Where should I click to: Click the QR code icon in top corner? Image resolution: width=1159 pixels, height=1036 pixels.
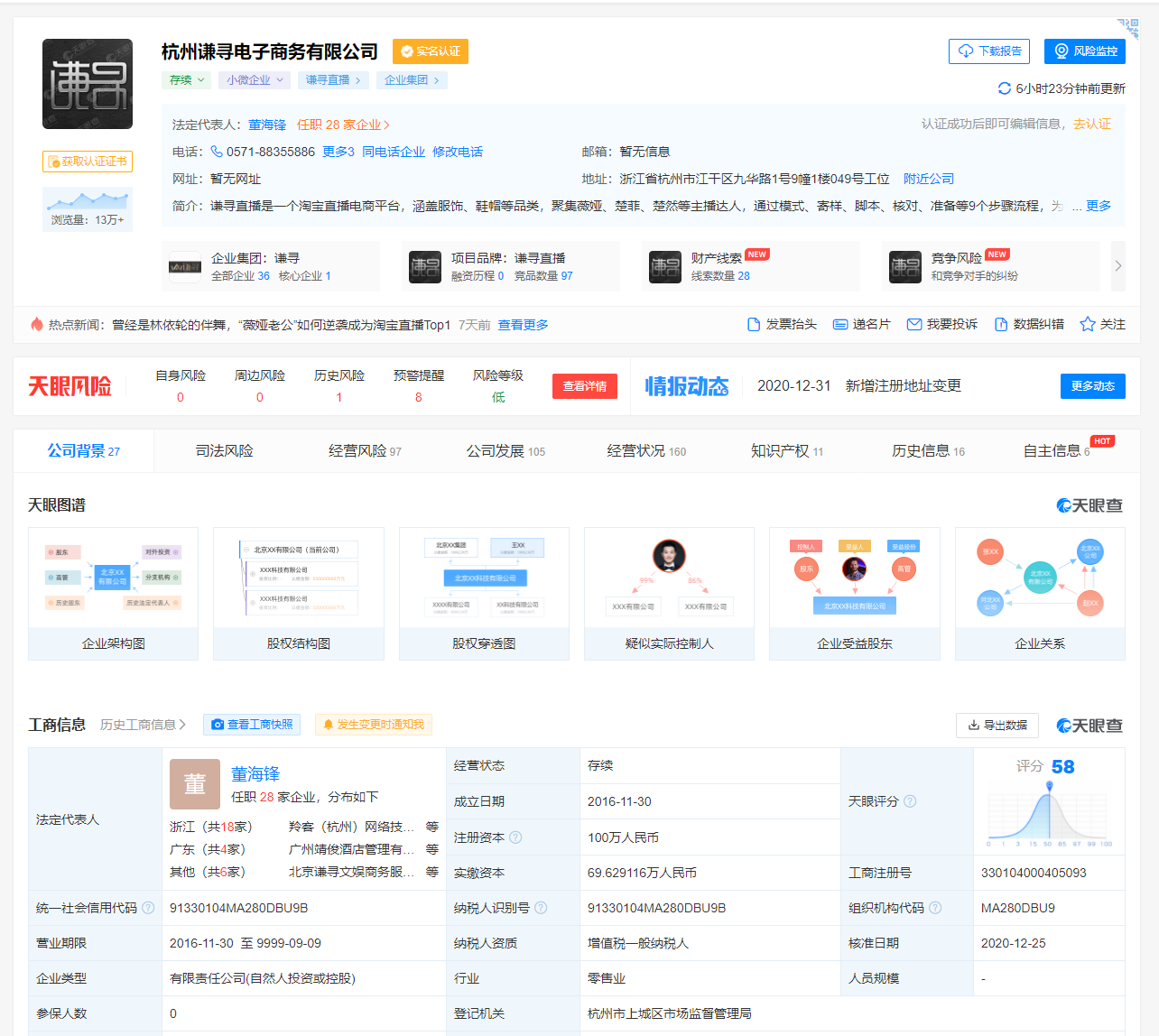1127,29
